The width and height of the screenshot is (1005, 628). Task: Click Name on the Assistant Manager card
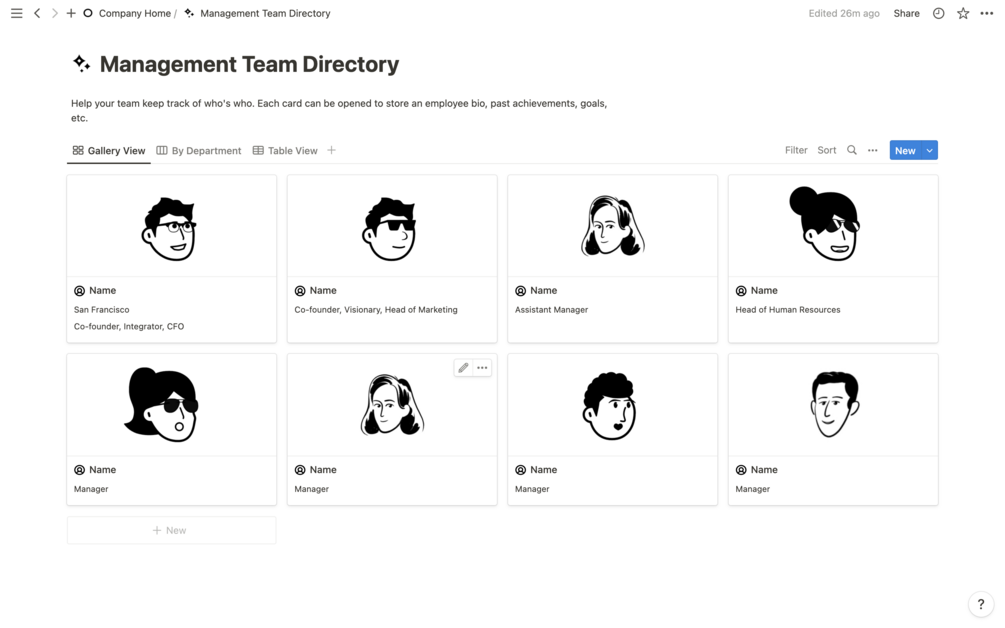544,290
